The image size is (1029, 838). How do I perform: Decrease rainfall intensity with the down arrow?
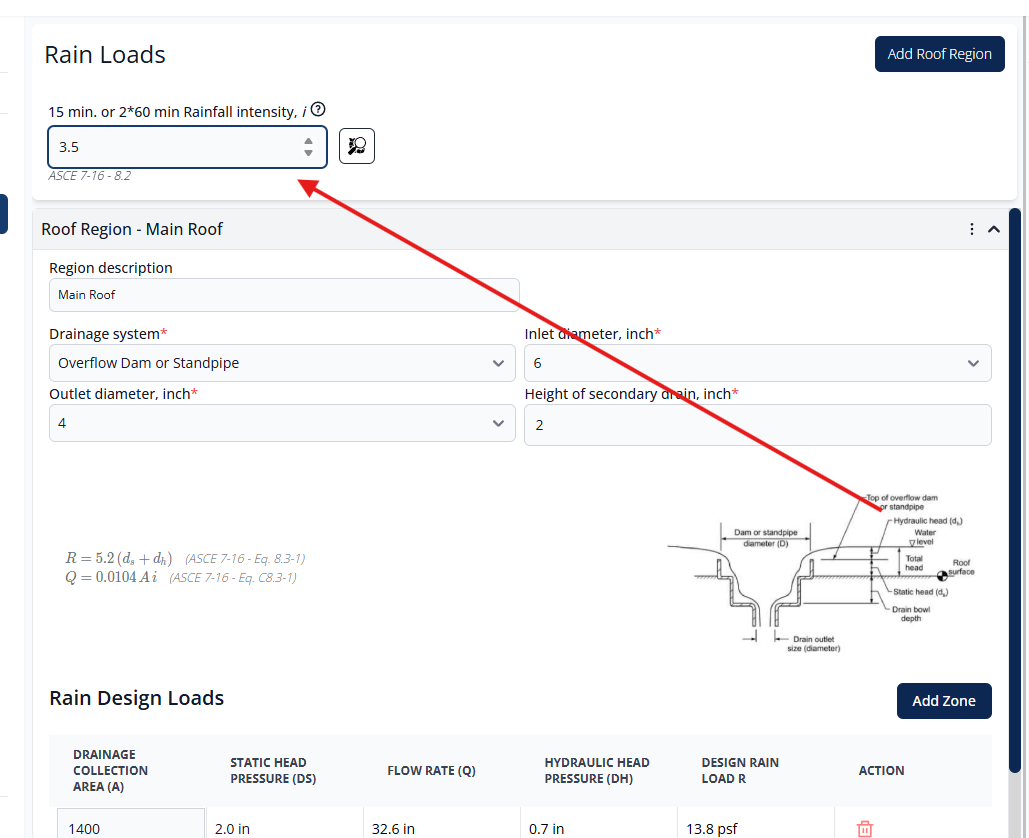309,153
